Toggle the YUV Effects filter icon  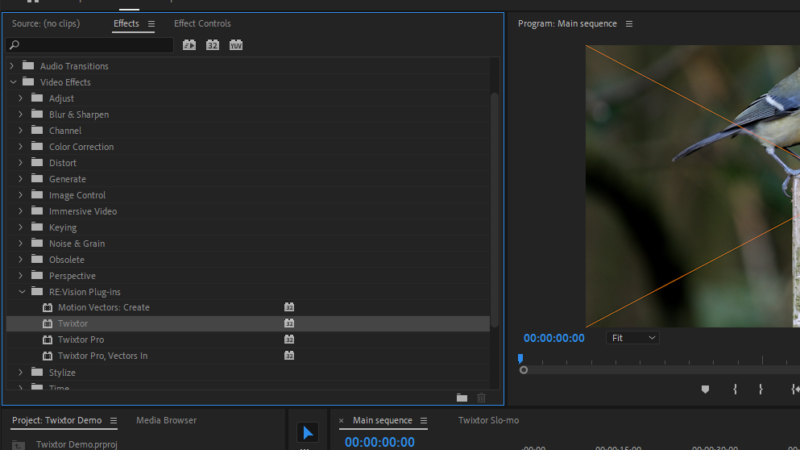coord(236,45)
